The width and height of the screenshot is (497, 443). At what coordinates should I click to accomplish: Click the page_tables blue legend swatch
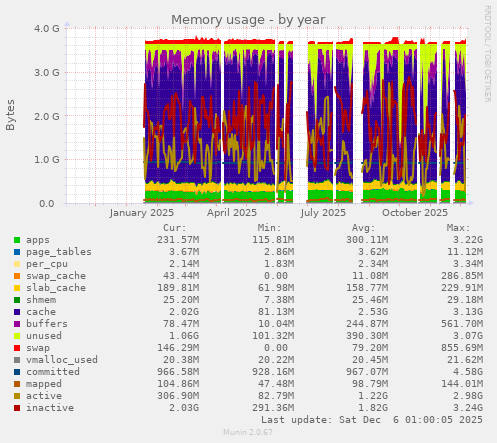pos(17,252)
